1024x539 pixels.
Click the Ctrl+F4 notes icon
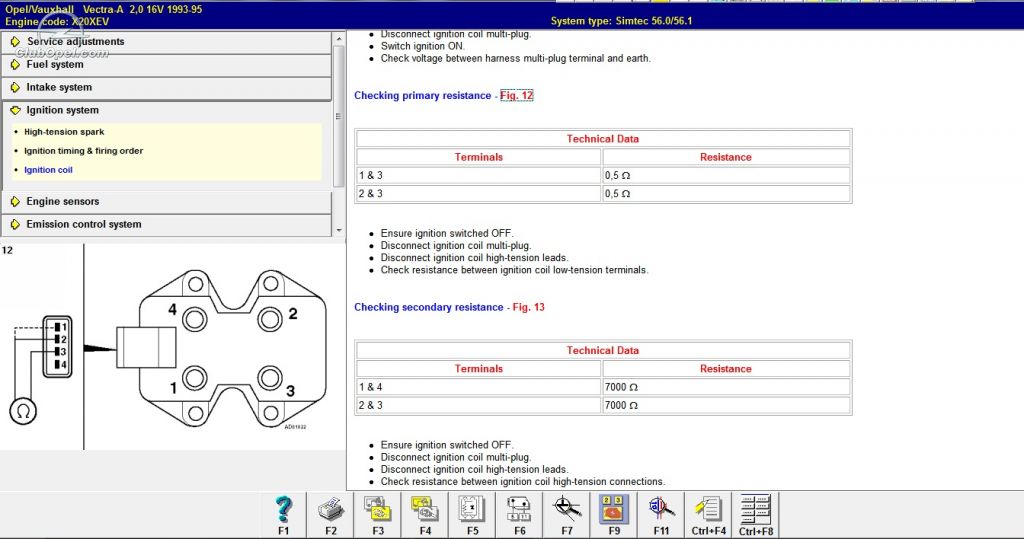point(709,514)
